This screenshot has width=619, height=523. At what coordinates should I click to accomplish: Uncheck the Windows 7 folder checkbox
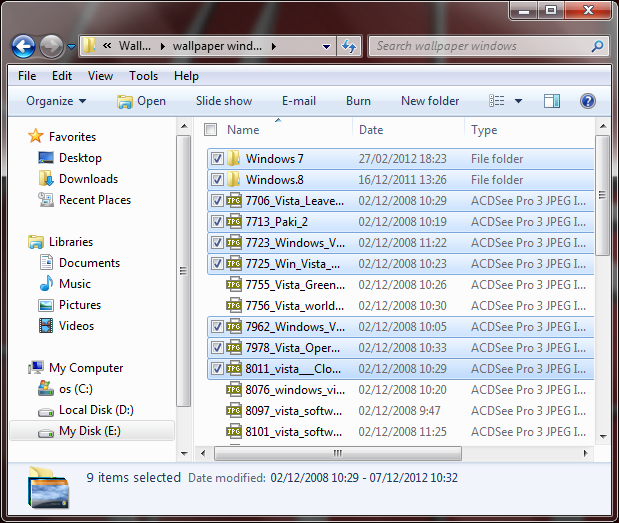[x=217, y=159]
